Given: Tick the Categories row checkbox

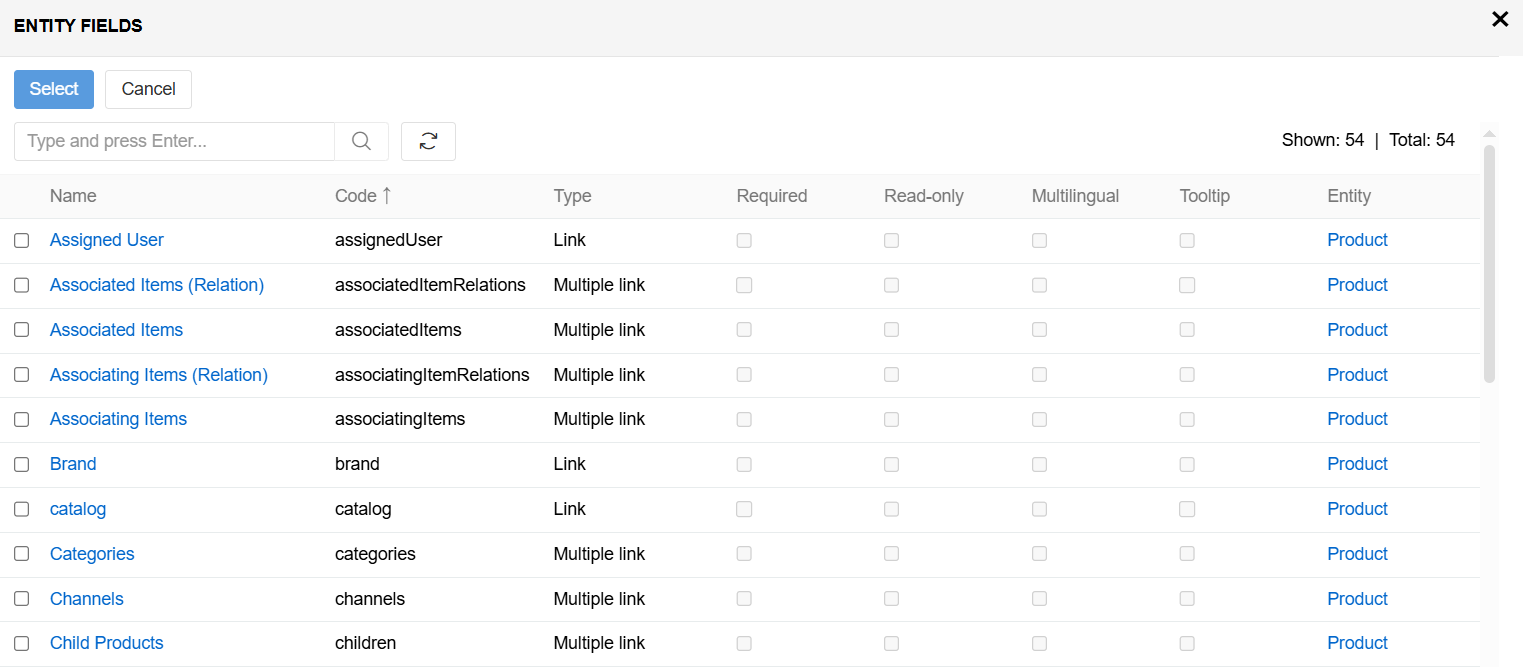Looking at the screenshot, I should click(22, 554).
